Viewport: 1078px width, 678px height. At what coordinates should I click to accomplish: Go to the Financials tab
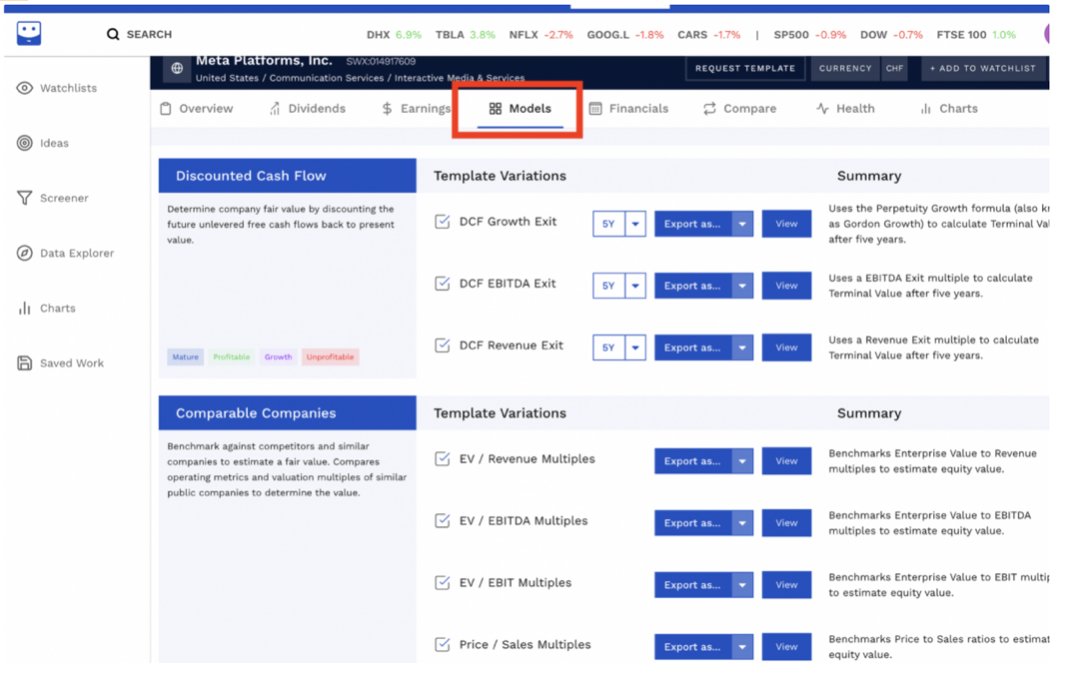click(628, 109)
